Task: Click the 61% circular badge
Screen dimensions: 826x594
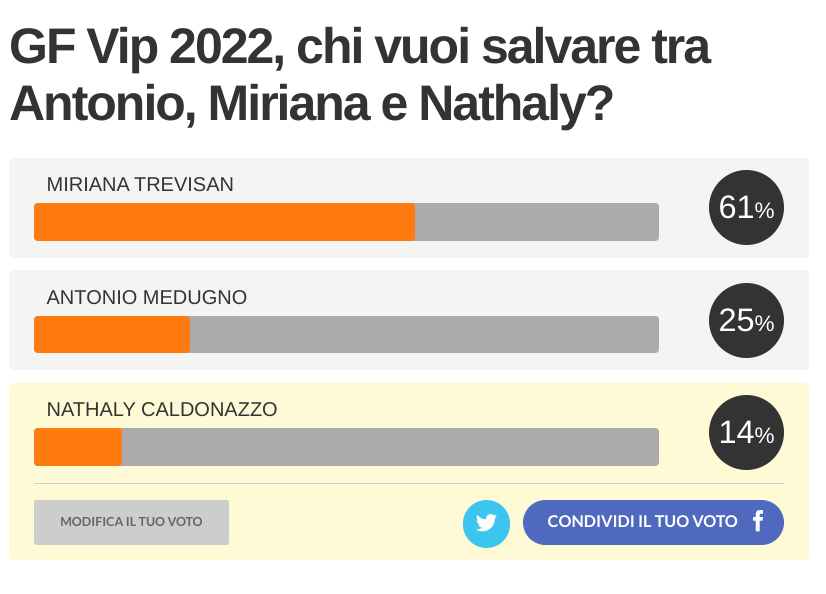Action: point(745,208)
